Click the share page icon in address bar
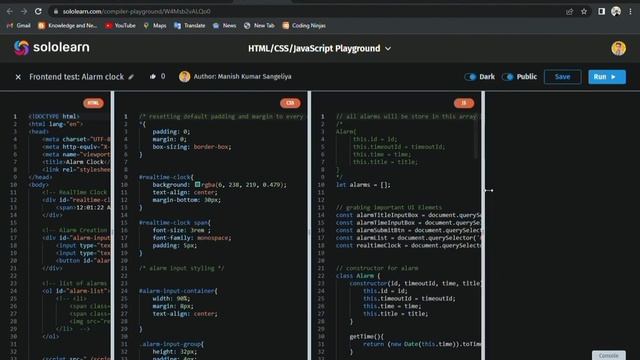The height and width of the screenshot is (360, 640). (x=569, y=11)
